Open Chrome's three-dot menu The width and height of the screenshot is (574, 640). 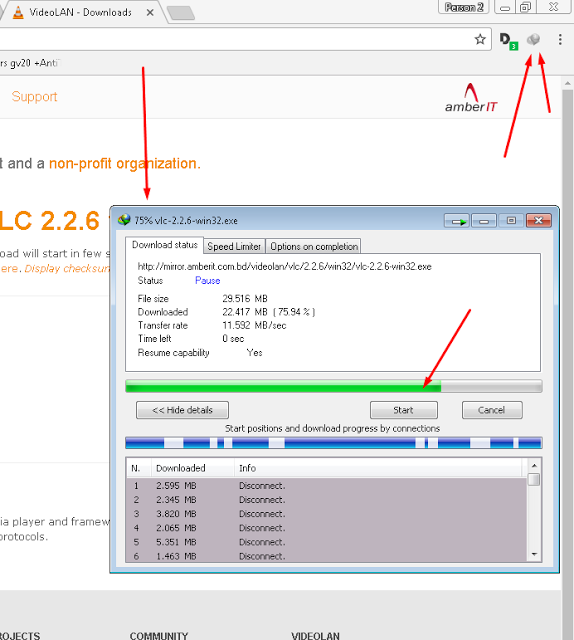(560, 39)
